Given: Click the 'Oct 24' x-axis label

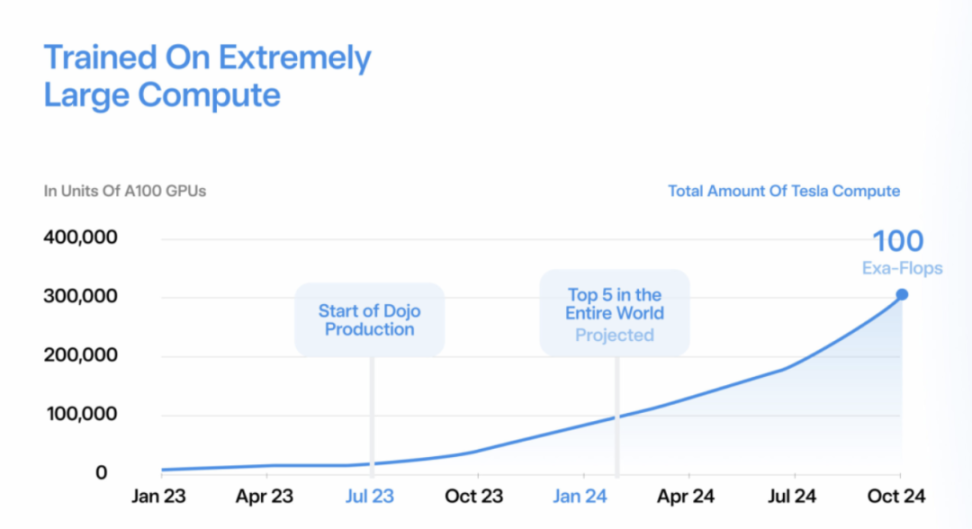Looking at the screenshot, I should (x=896, y=496).
